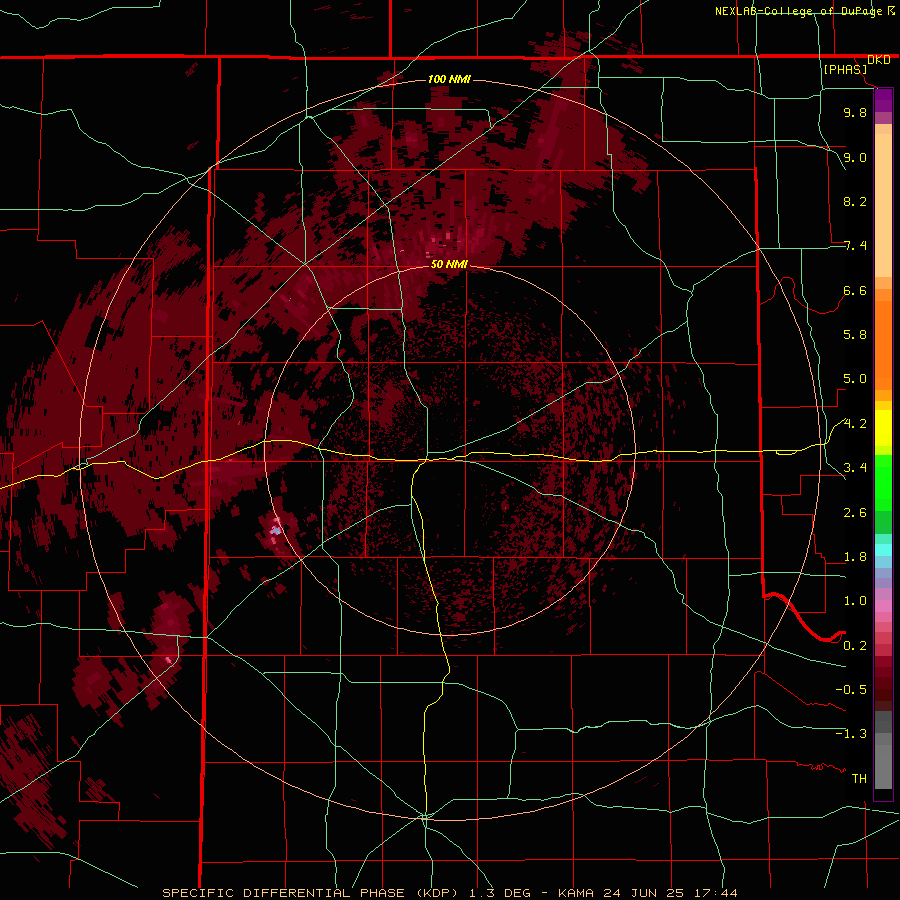Click the small arrow icon after DuPage
900x900 pixels.
tap(890, 11)
